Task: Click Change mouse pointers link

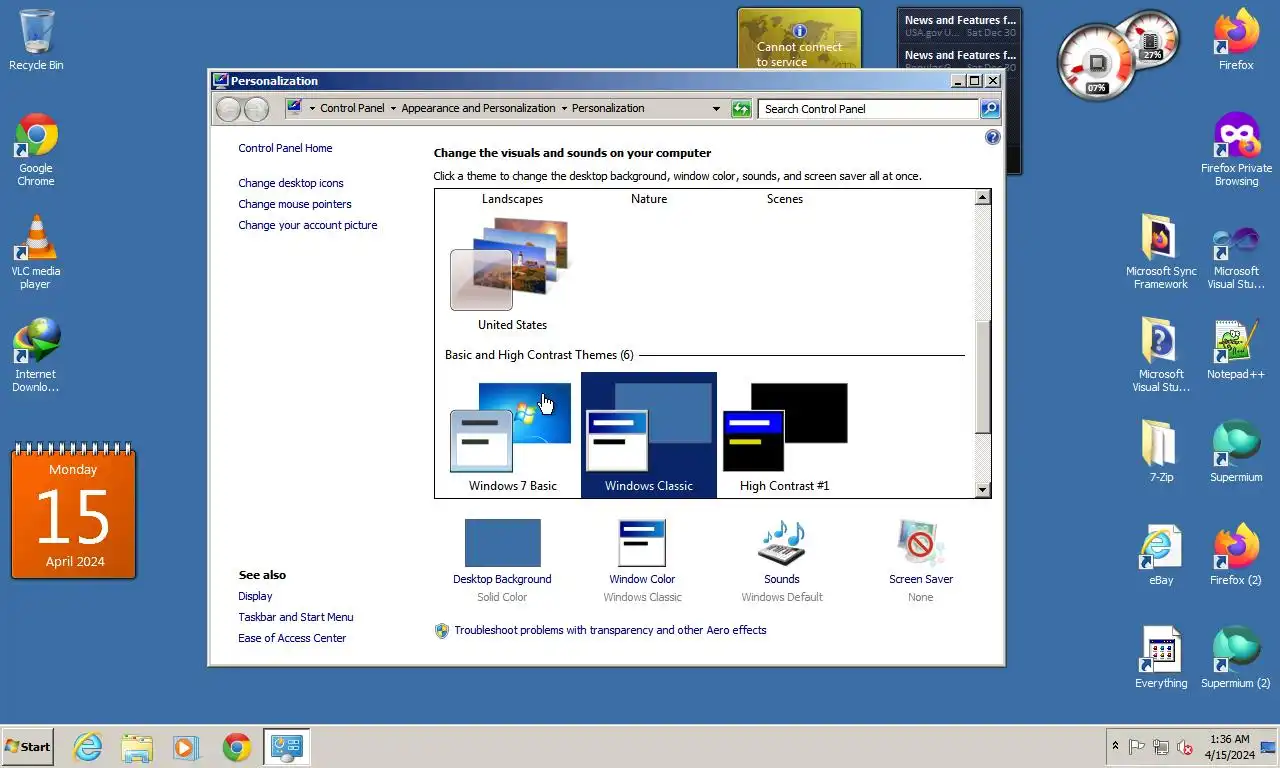Action: tap(295, 204)
